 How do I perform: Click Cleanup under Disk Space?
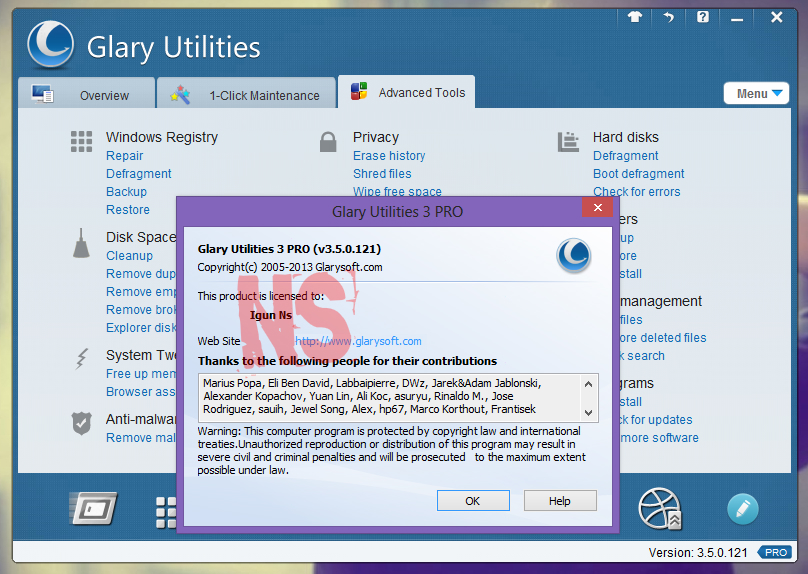(x=129, y=256)
